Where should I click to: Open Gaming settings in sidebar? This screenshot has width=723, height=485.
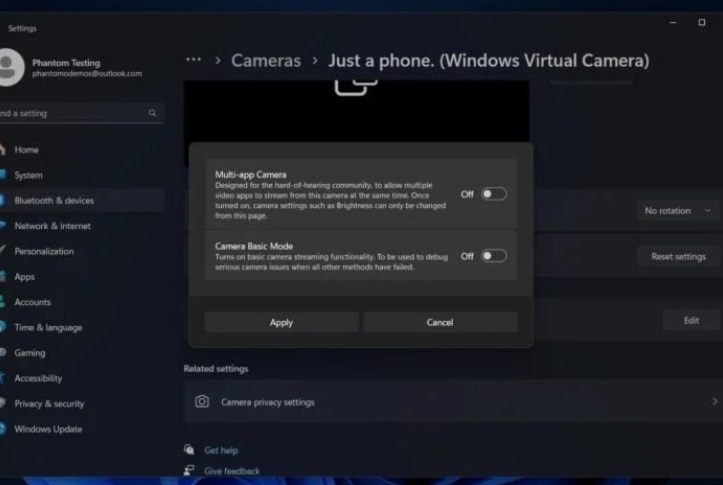(x=82, y=353)
